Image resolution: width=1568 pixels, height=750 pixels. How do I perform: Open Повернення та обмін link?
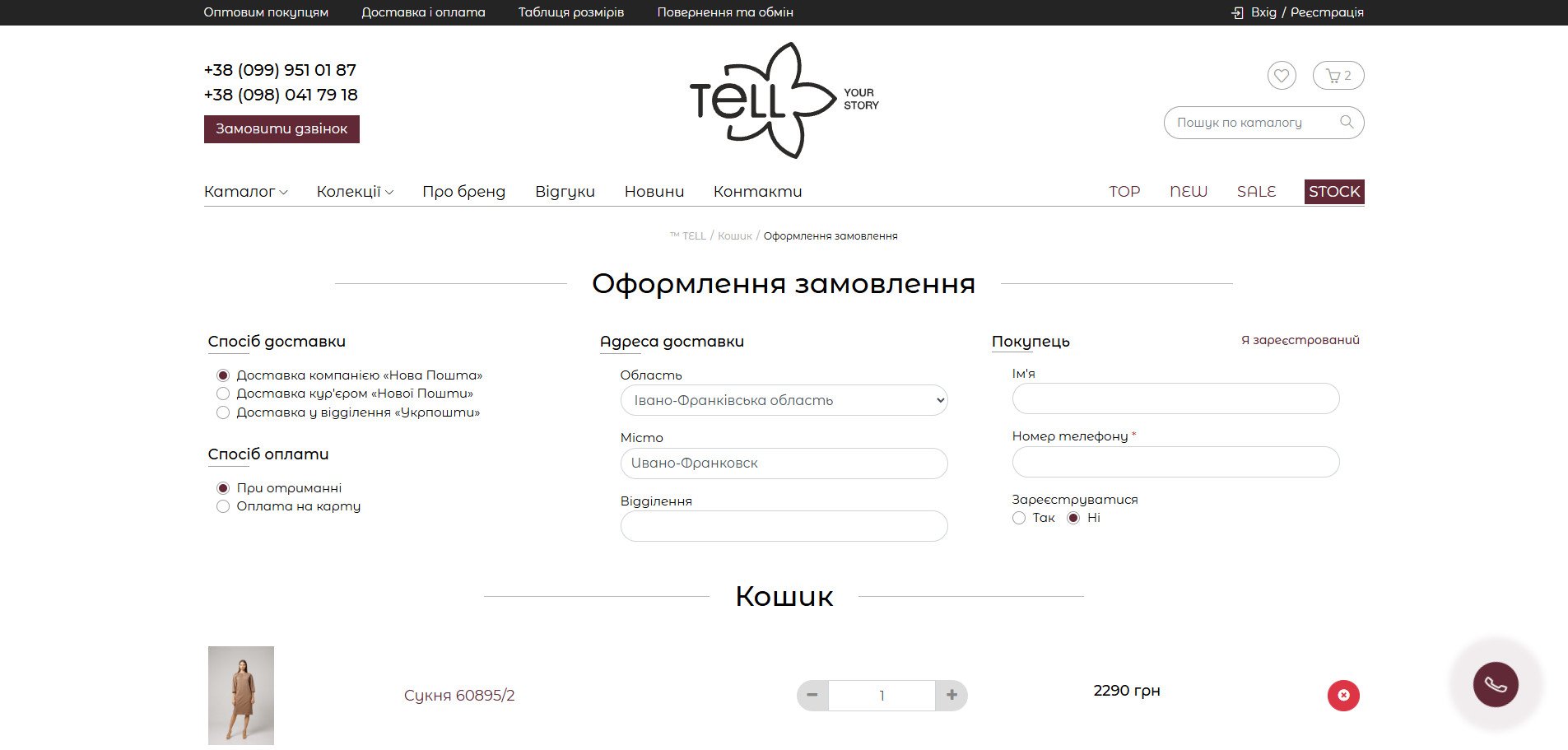[725, 12]
